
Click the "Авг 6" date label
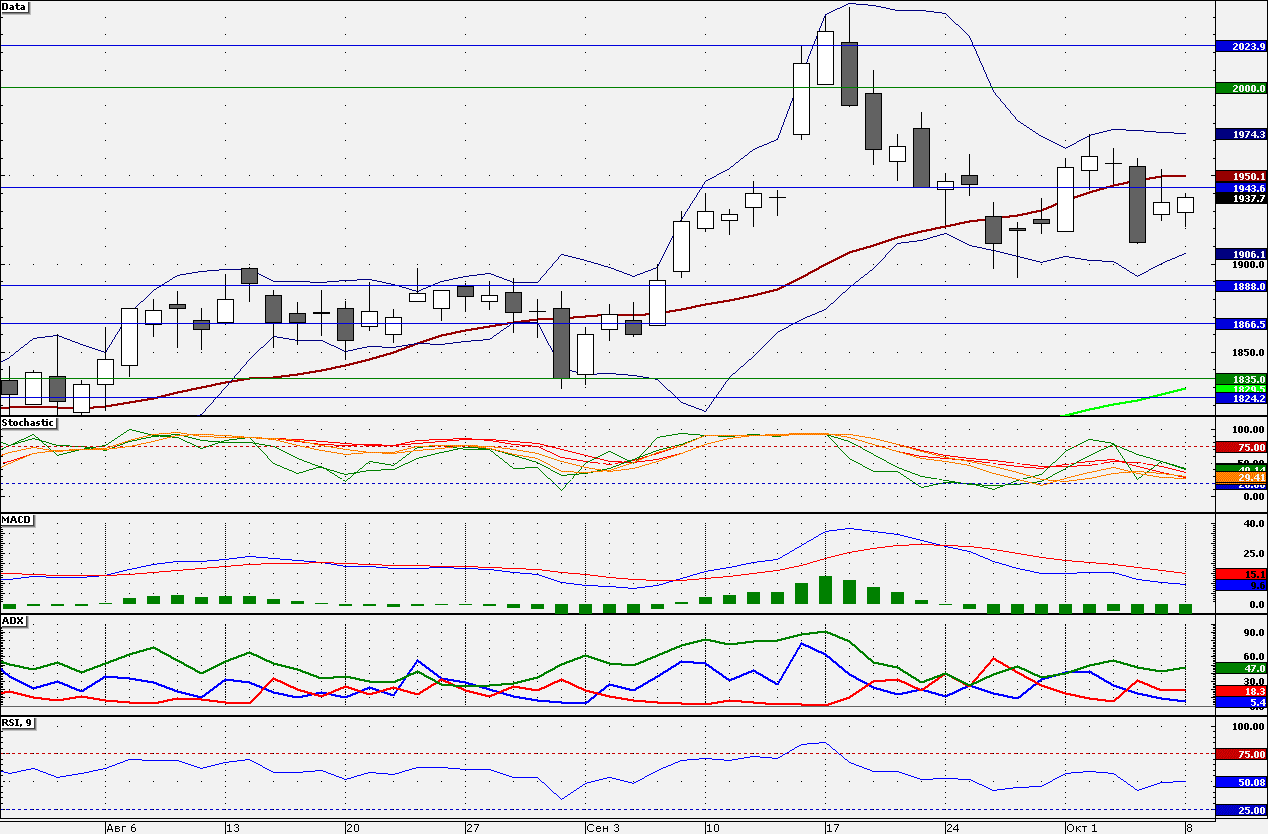click(x=121, y=828)
